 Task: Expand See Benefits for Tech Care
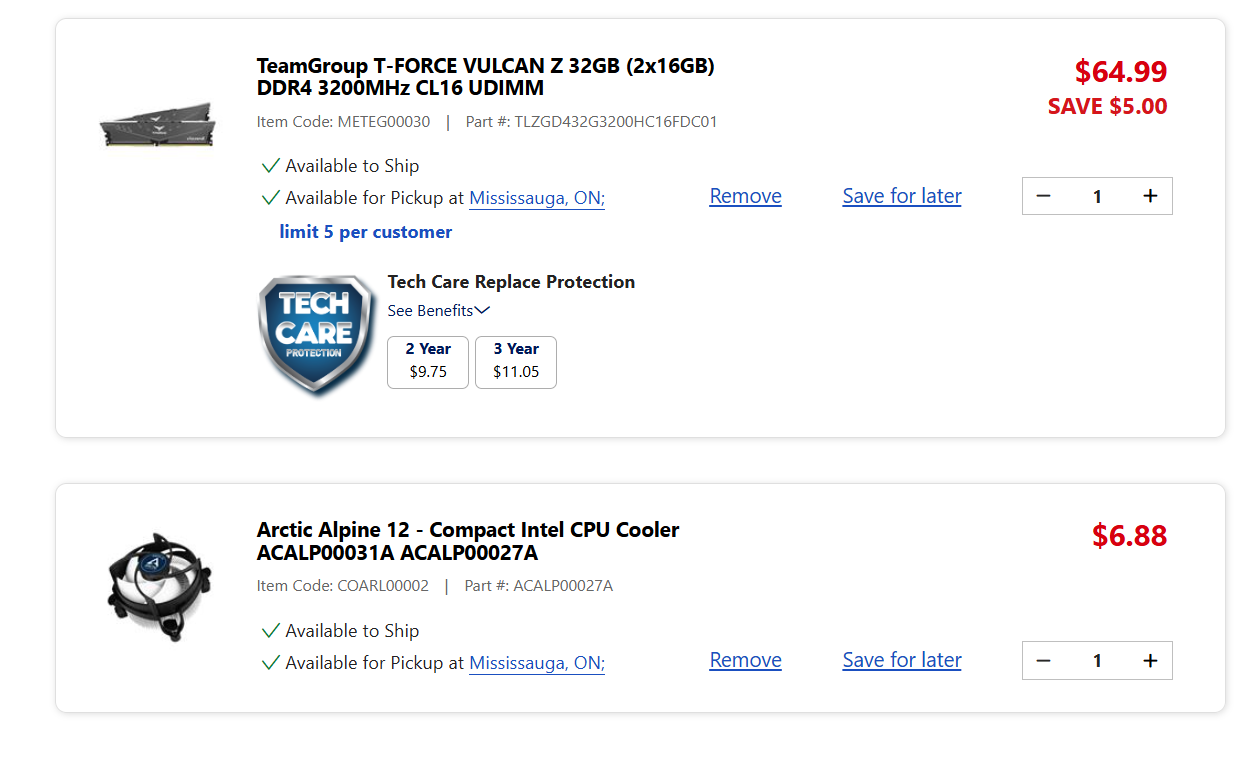pyautogui.click(x=438, y=311)
